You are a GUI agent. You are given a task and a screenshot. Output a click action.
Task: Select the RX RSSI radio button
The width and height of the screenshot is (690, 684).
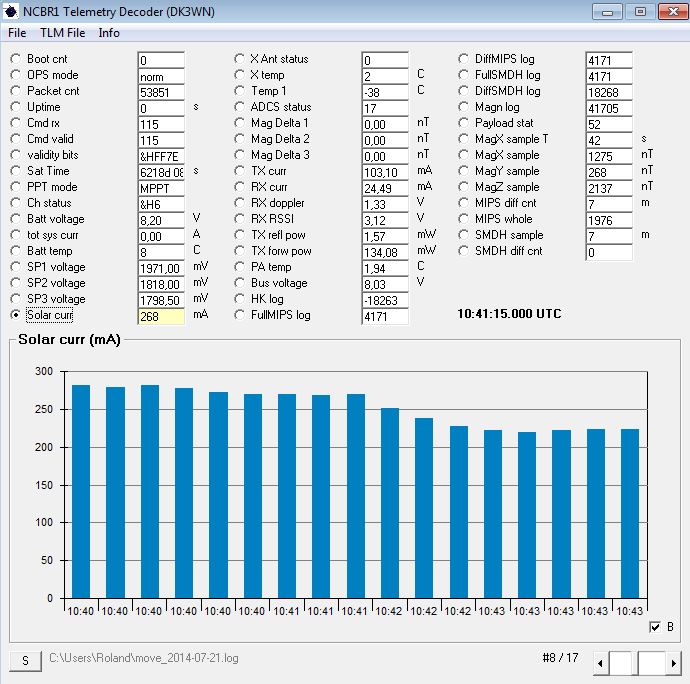coord(239,219)
